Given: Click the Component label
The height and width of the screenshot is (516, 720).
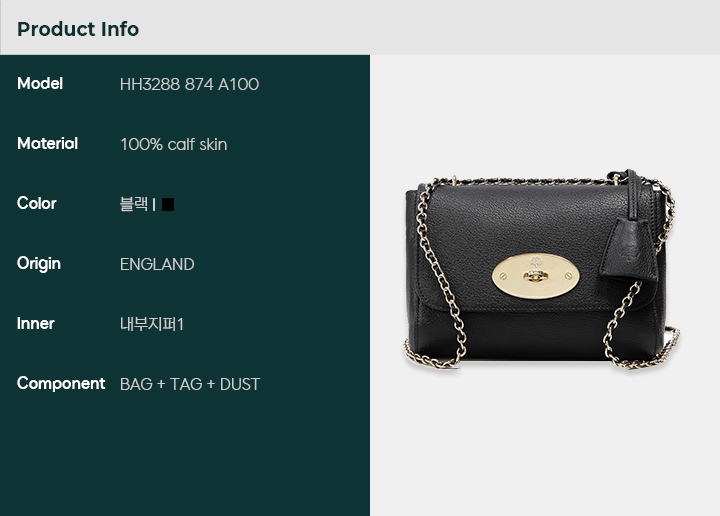Looking at the screenshot, I should (61, 383).
